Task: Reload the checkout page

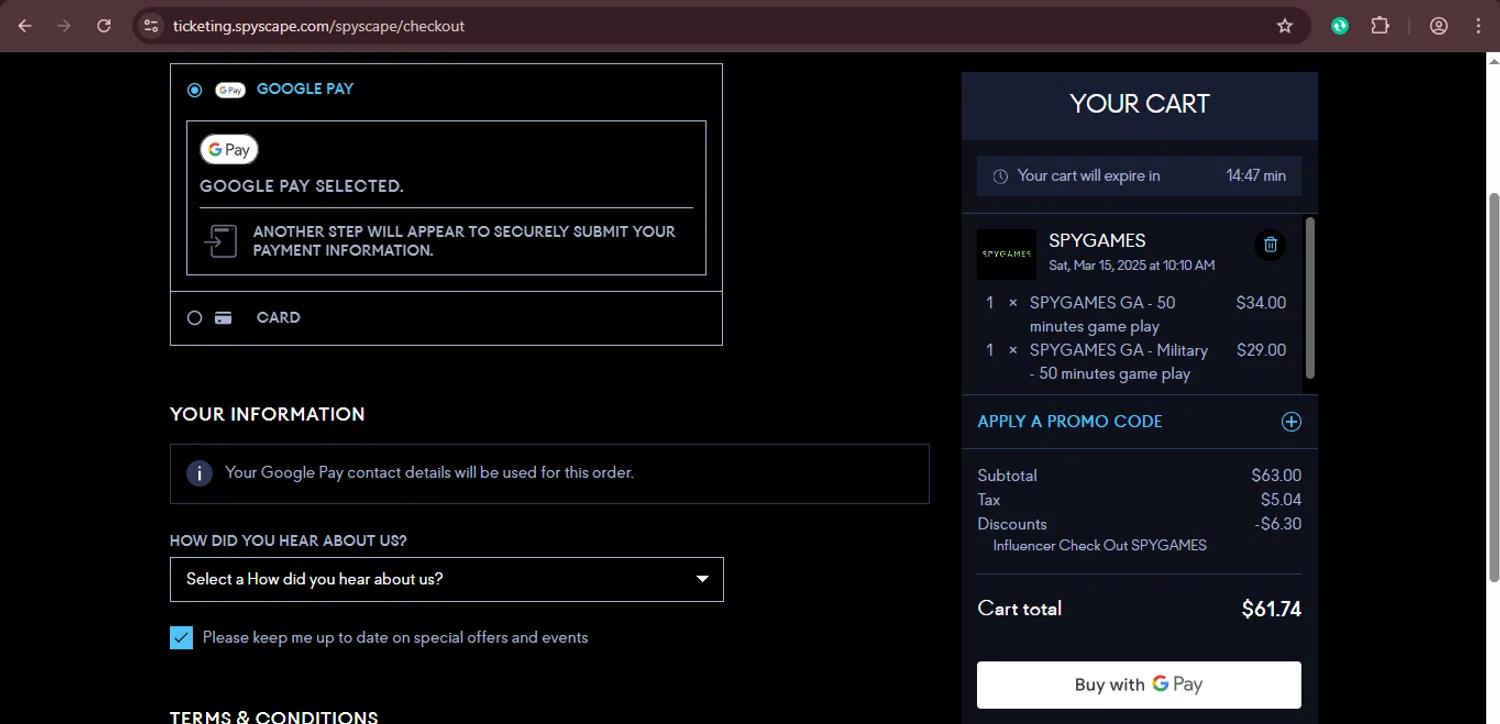Action: tap(104, 26)
